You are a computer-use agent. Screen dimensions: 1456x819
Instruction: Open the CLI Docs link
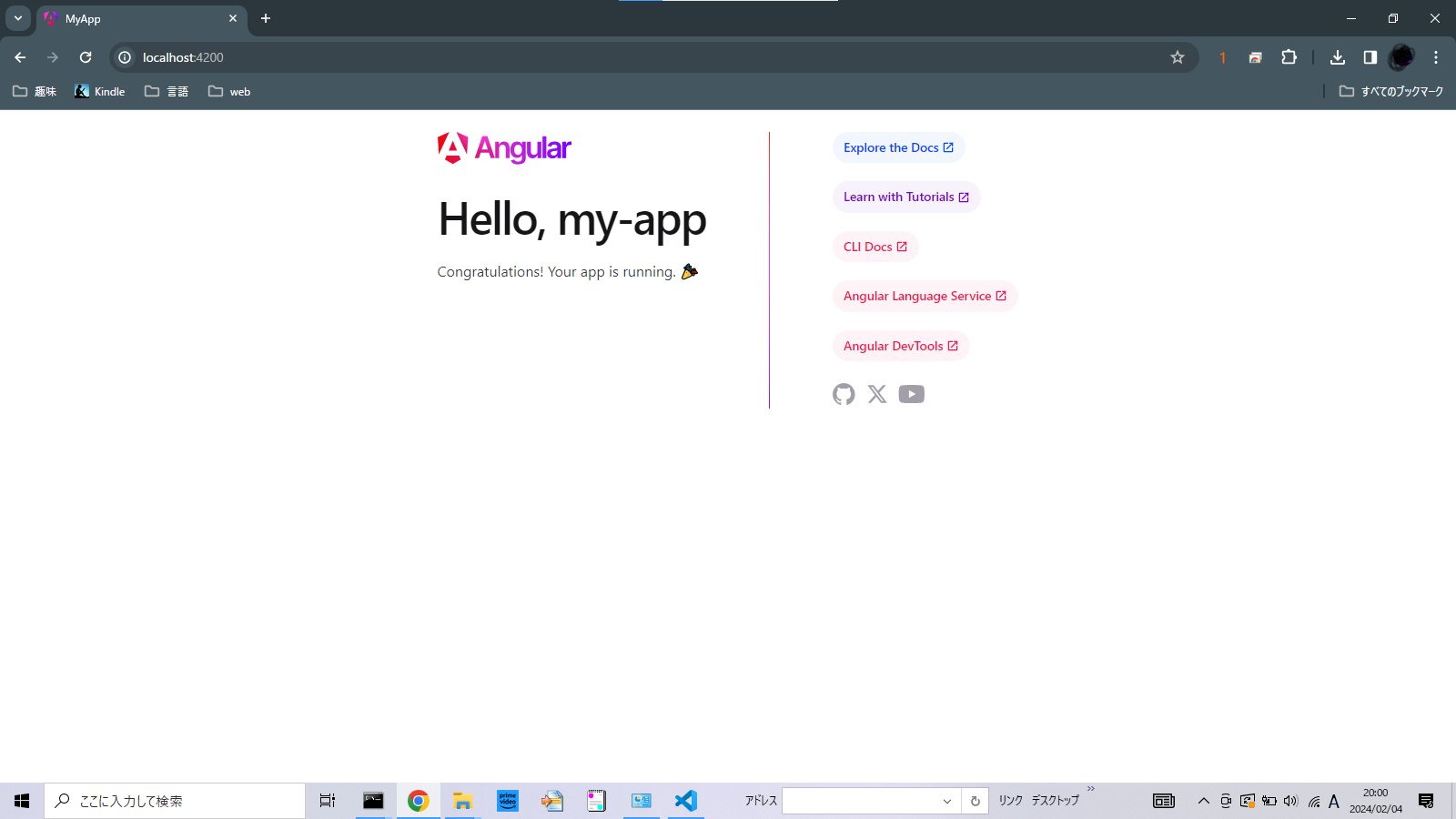pyautogui.click(x=875, y=247)
